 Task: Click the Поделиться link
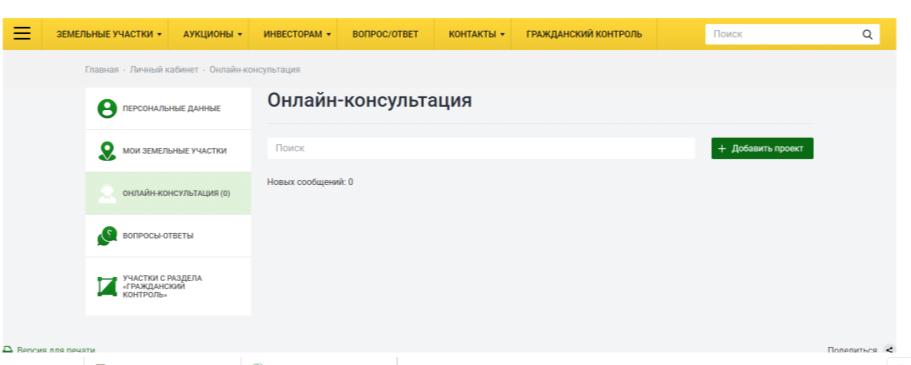(x=852, y=350)
